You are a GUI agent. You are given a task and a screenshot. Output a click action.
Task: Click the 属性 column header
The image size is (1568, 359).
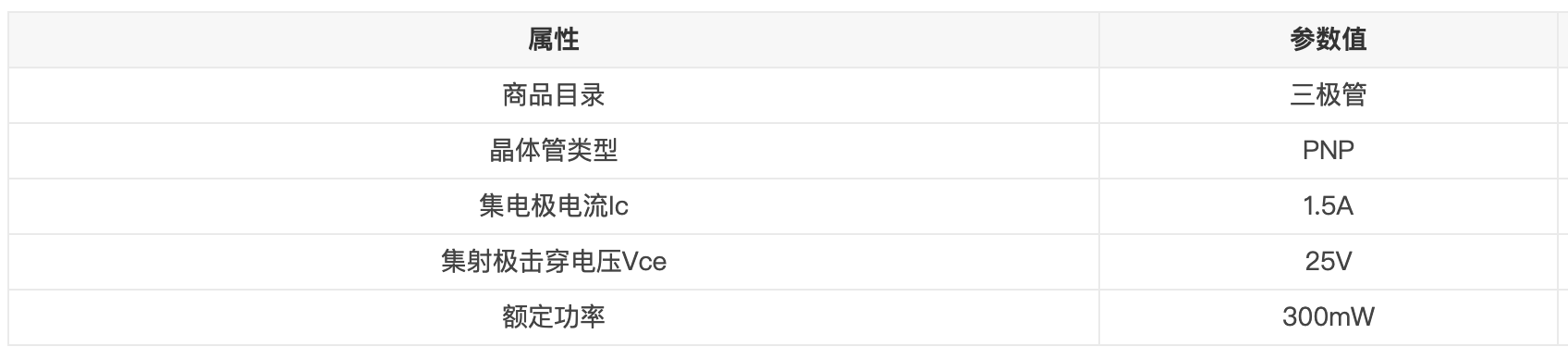pos(554,40)
